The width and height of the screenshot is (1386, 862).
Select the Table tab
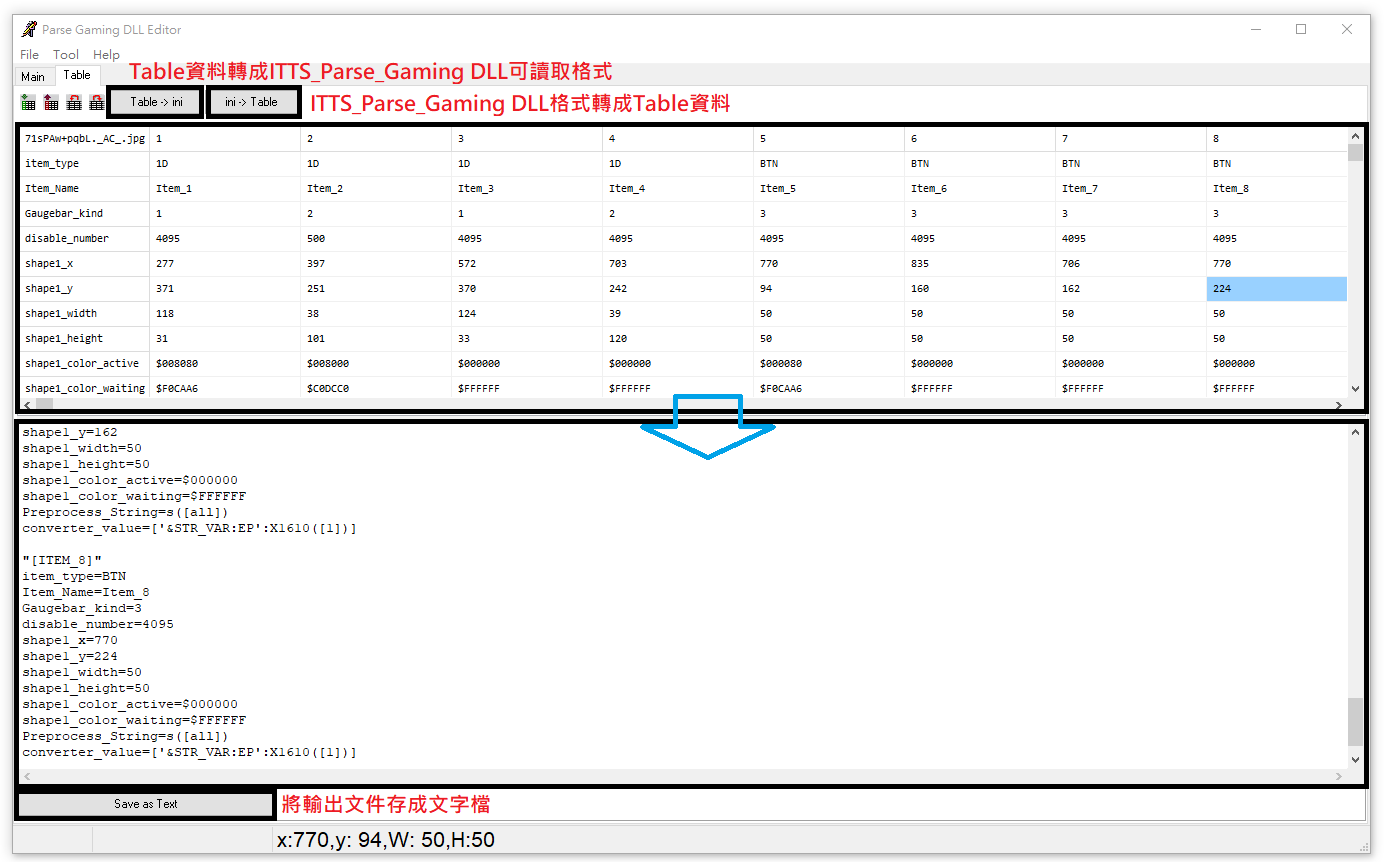(77, 75)
